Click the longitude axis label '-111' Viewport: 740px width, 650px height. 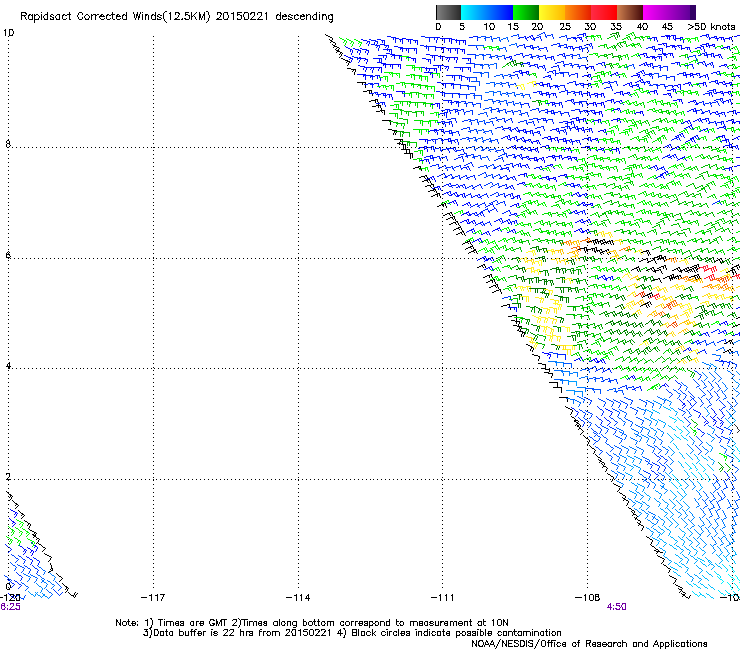[x=443, y=598]
